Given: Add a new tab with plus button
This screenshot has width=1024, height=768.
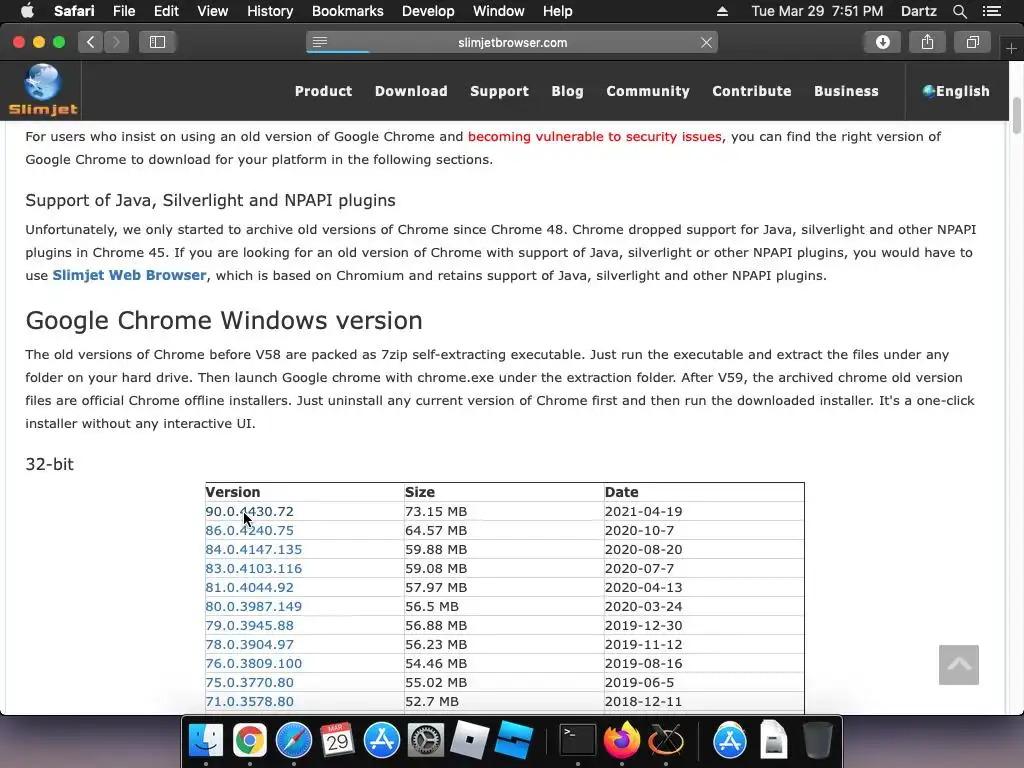Looking at the screenshot, I should 1012,48.
